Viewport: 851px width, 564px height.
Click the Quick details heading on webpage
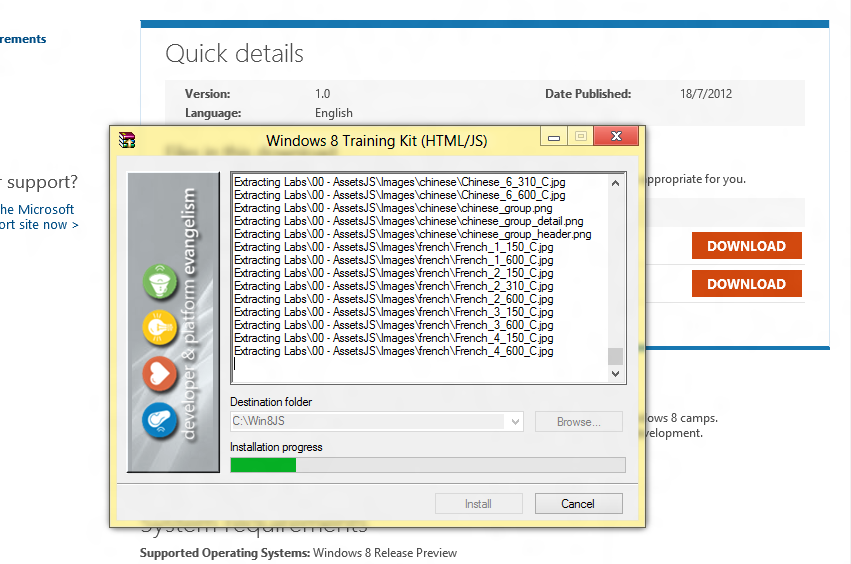234,54
